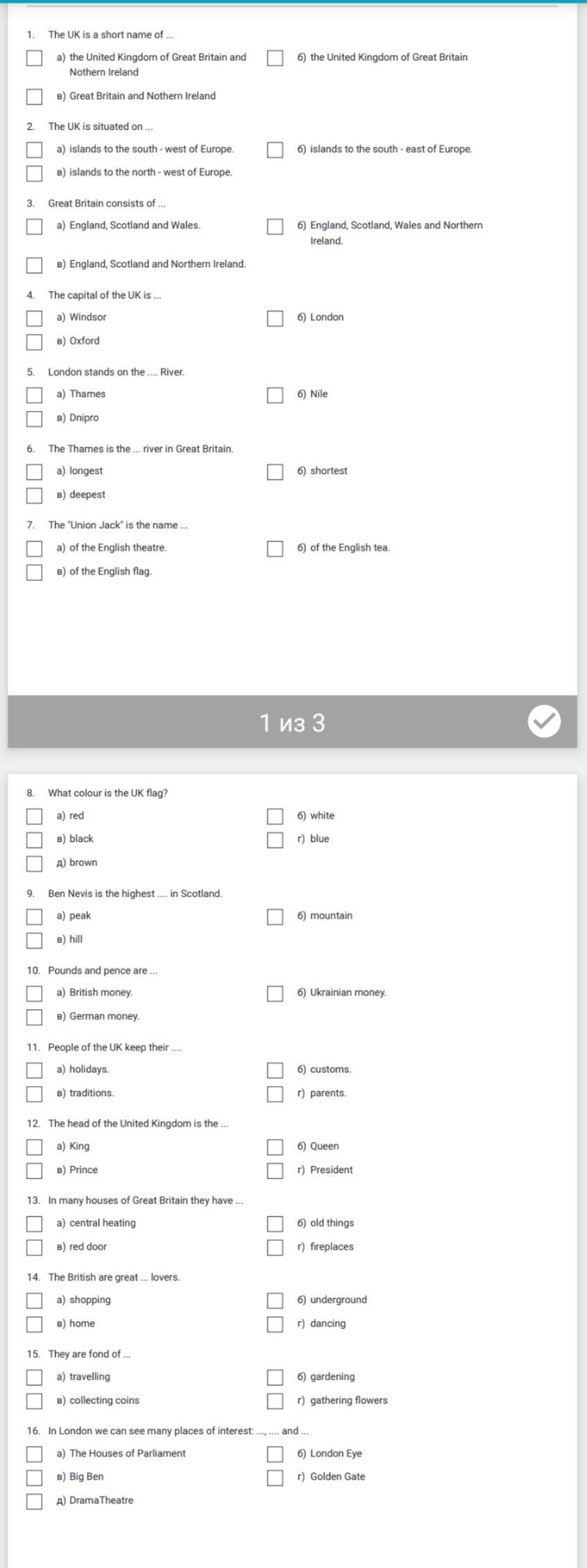Tick 'British money.' checkbox
The height and width of the screenshot is (1568, 587).
(x=34, y=993)
